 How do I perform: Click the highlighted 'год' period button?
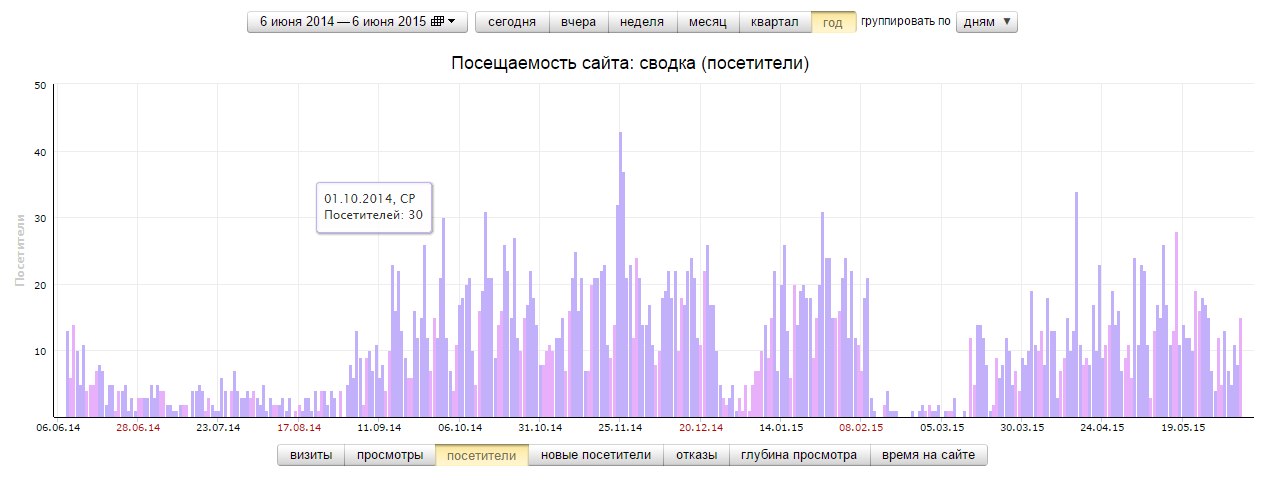833,22
